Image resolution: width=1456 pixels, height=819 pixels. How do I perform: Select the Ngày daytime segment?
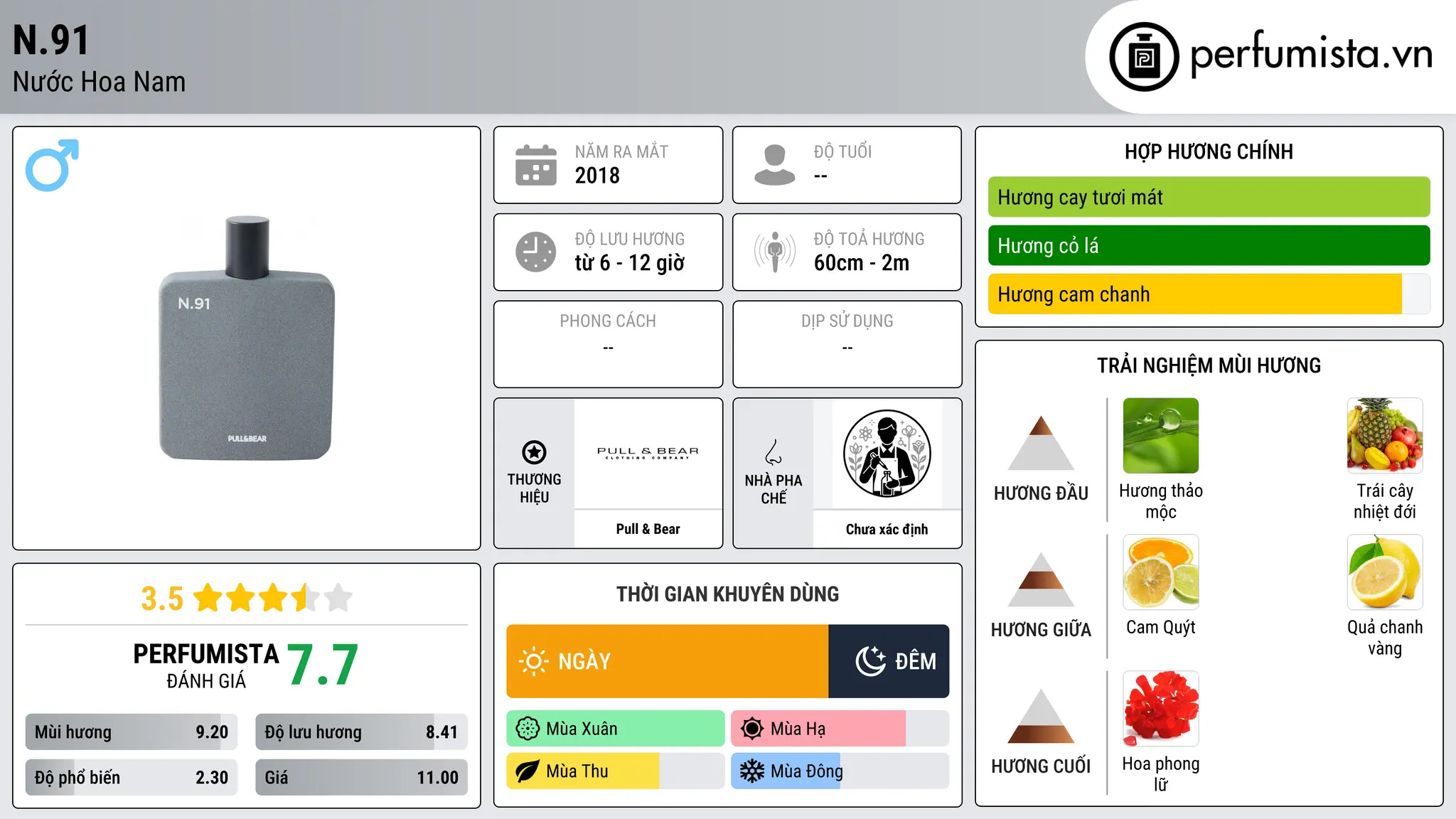coord(668,661)
